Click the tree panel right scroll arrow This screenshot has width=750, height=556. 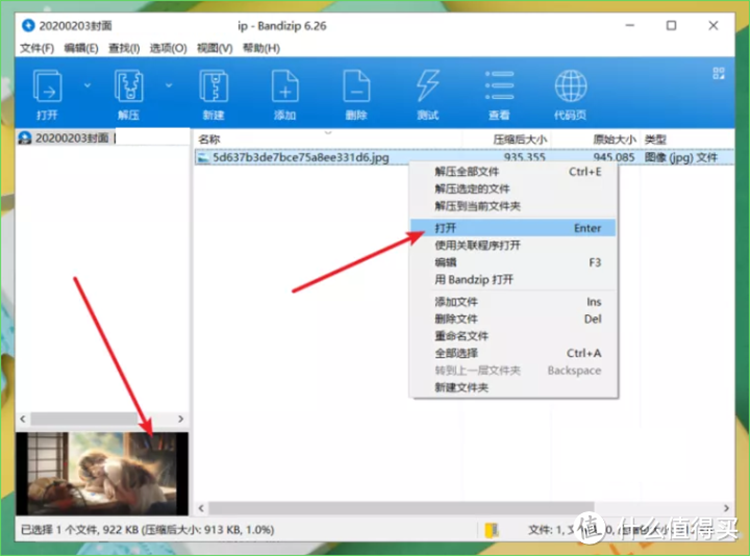pos(181,419)
